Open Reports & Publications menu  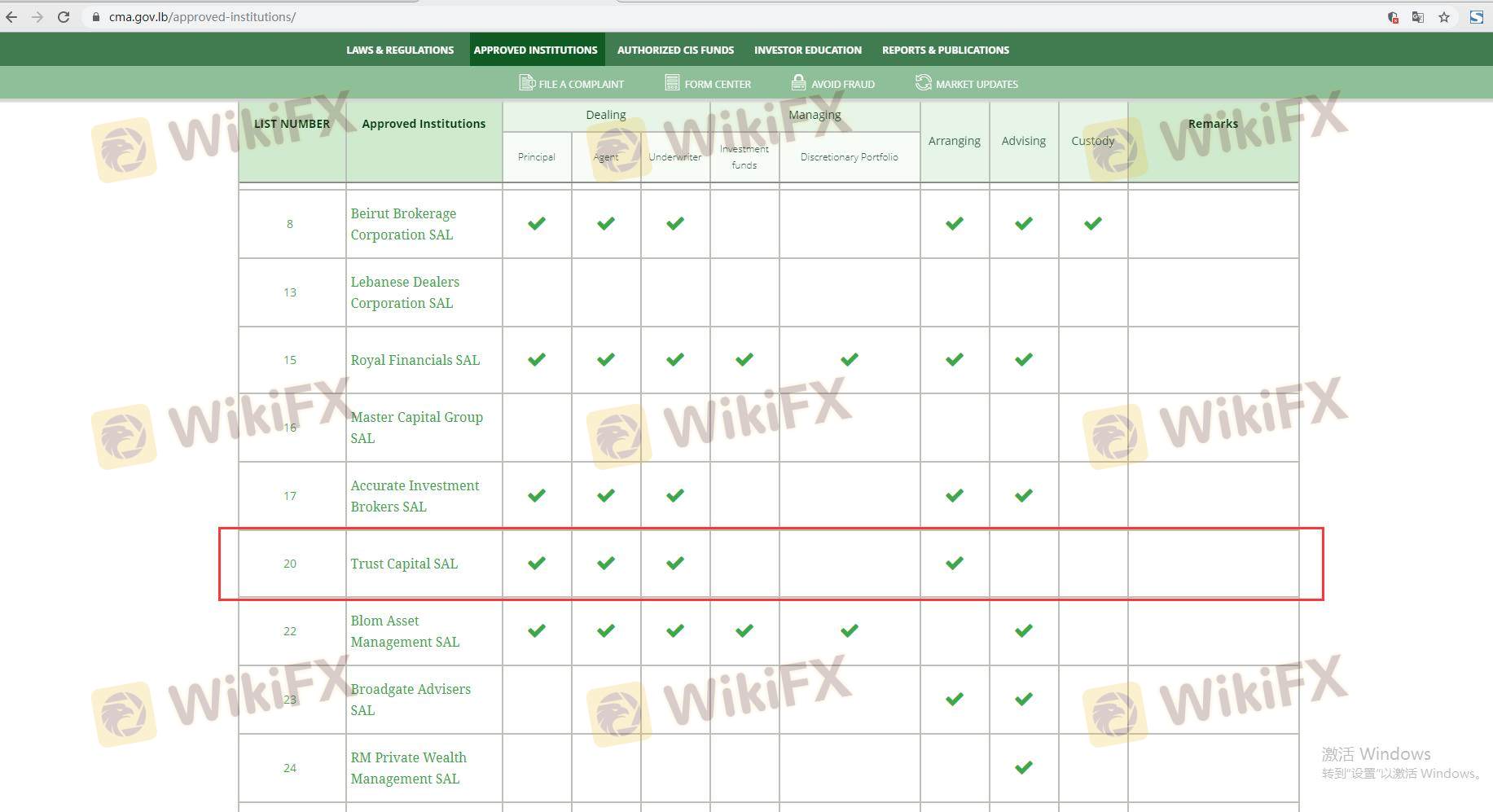(x=945, y=50)
